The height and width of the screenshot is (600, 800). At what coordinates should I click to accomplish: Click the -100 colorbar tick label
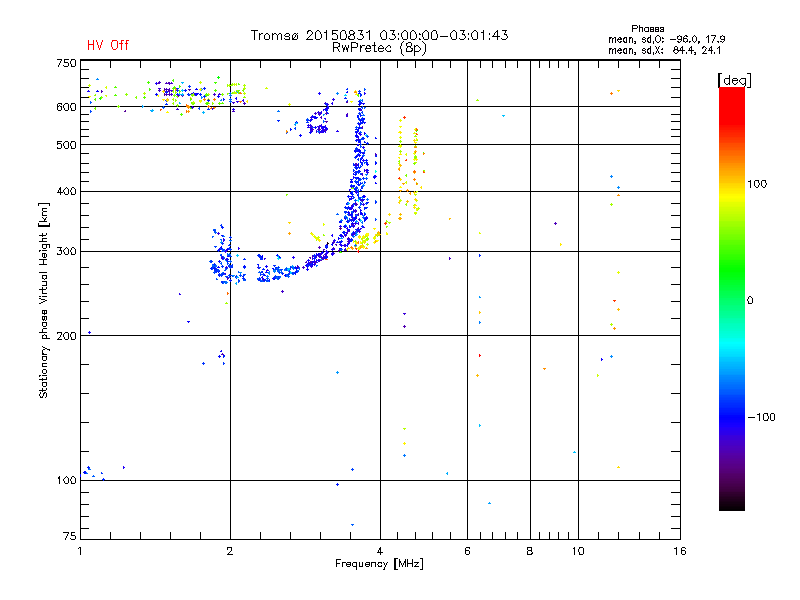coord(761,417)
